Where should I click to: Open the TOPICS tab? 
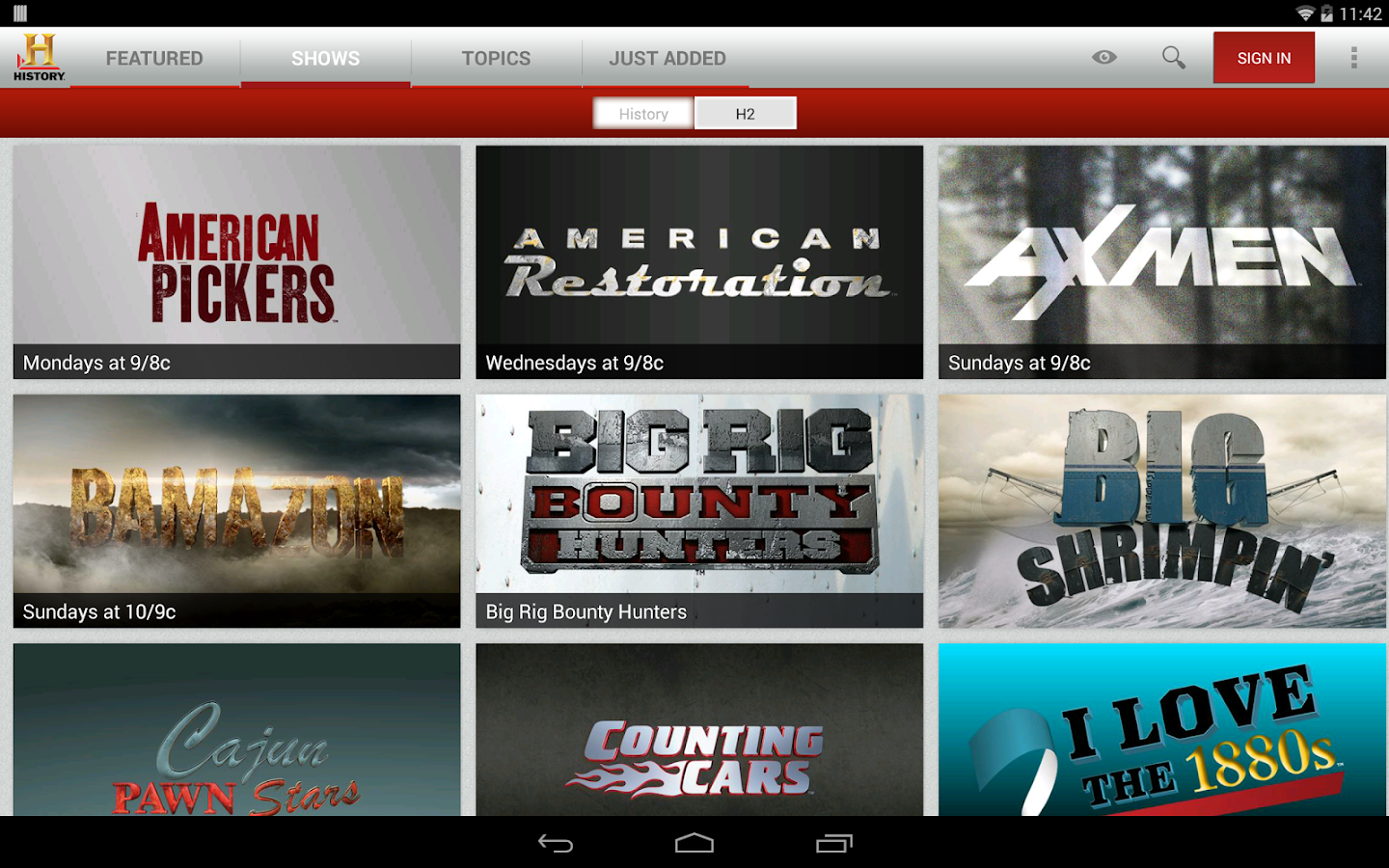pyautogui.click(x=496, y=58)
